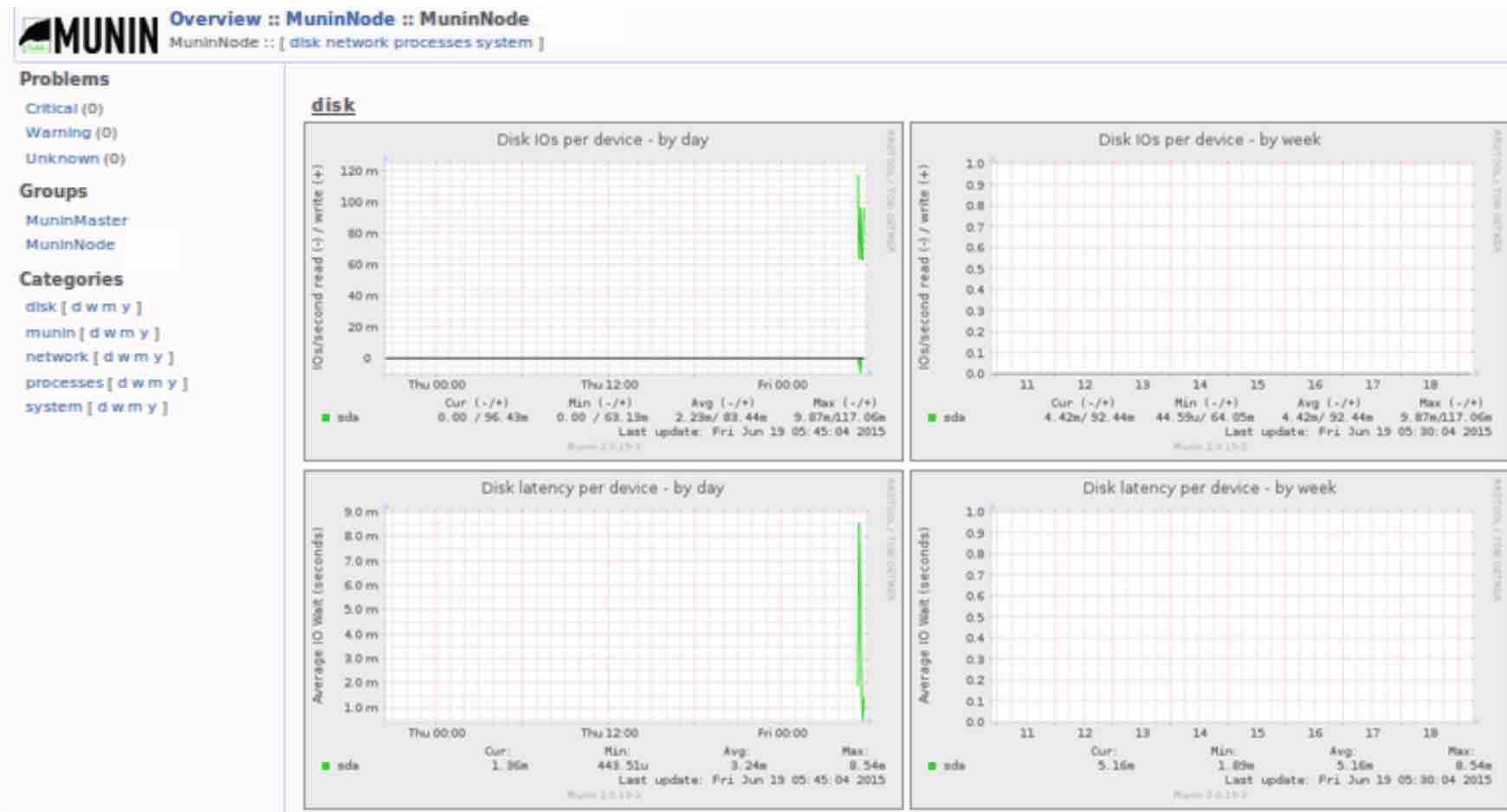
Task: Open Unknown problems list
Action: [x=62, y=158]
